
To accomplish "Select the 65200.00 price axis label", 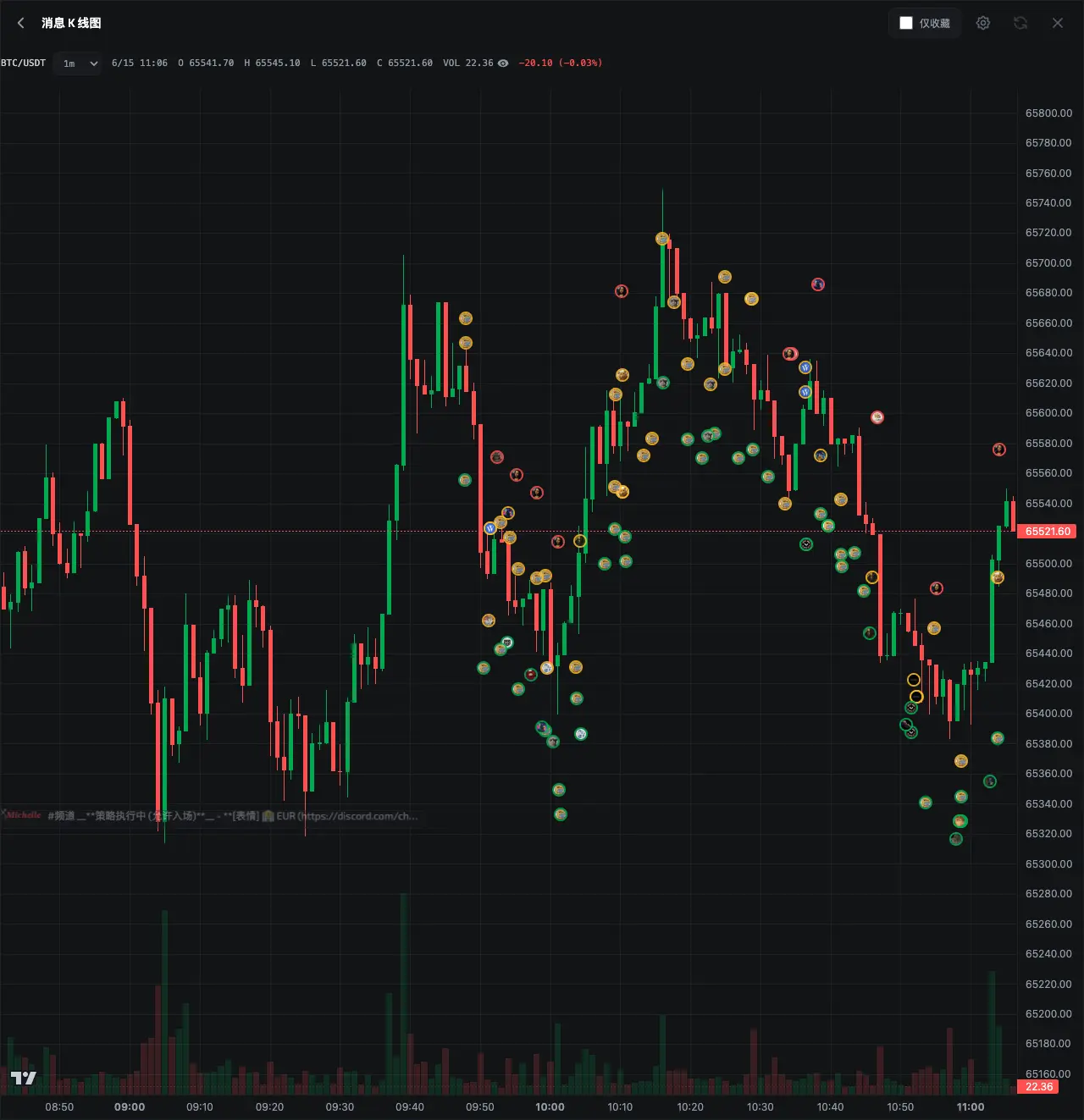I will [1048, 1013].
